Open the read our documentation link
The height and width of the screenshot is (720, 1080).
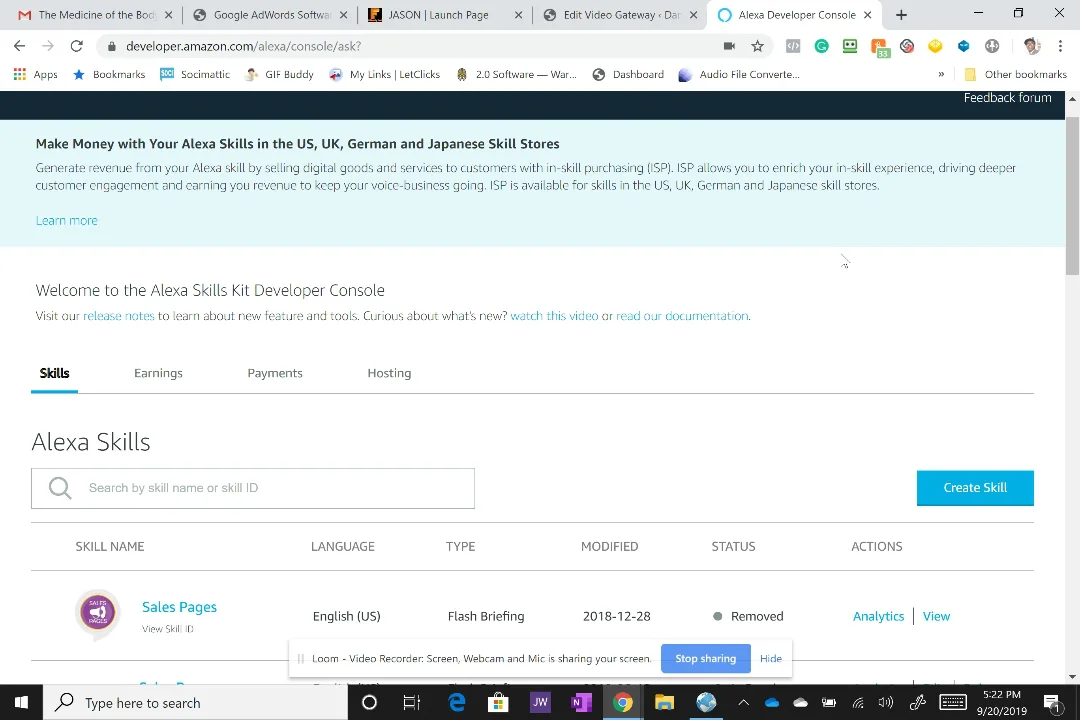point(682,316)
